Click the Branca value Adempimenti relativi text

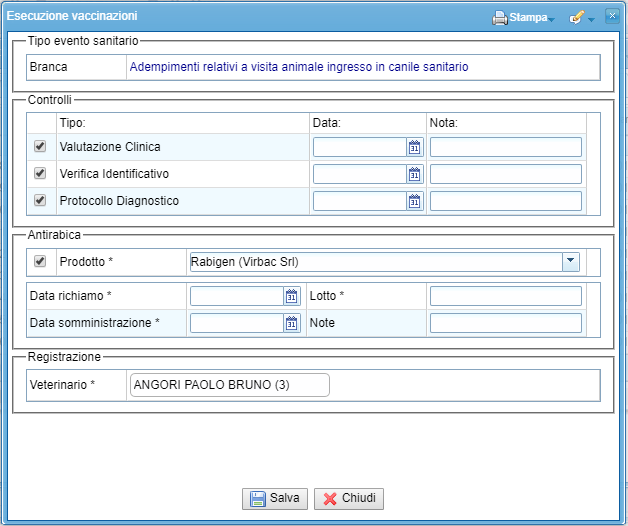(x=299, y=67)
